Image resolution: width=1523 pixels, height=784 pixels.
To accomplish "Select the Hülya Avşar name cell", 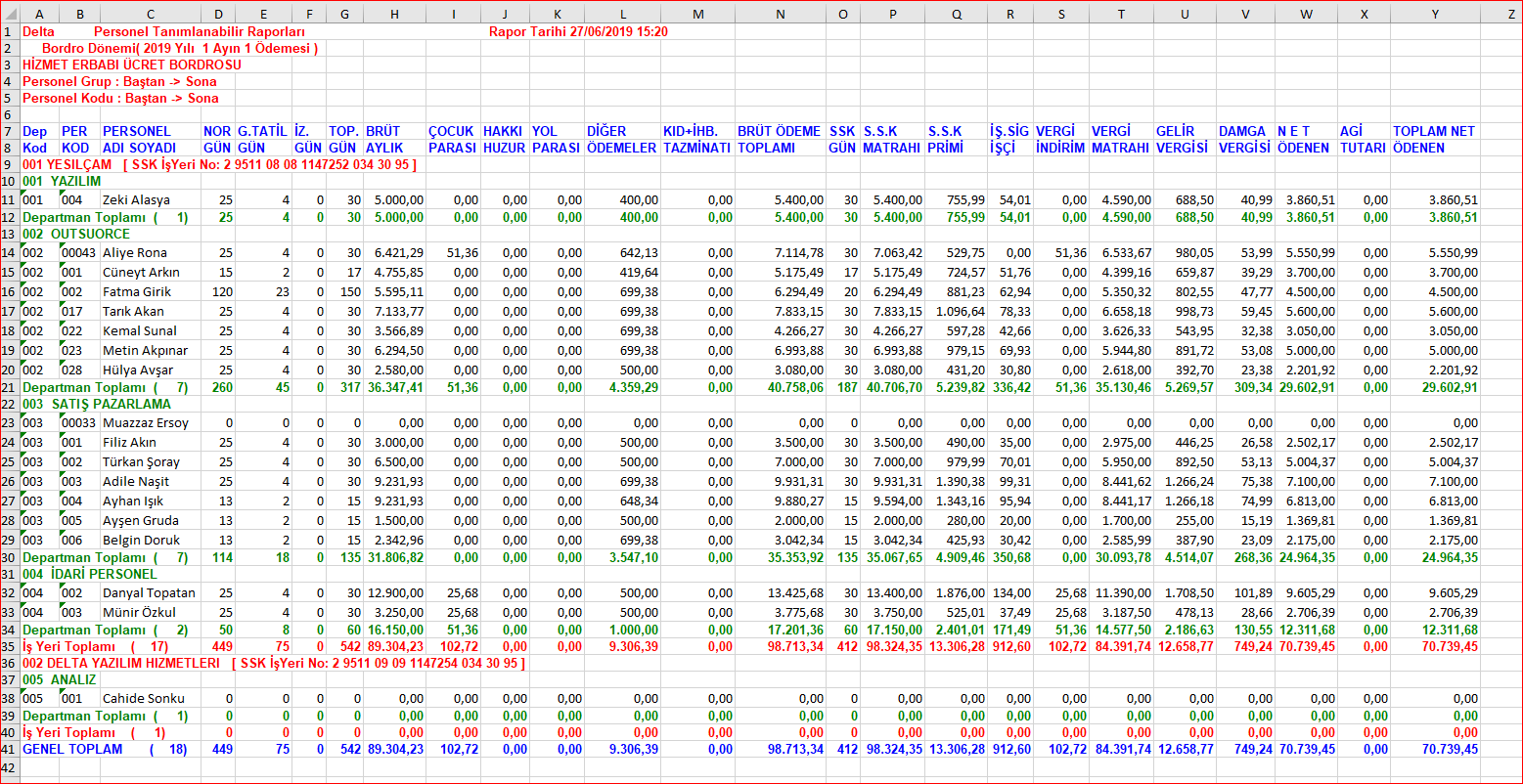I will tap(137, 370).
